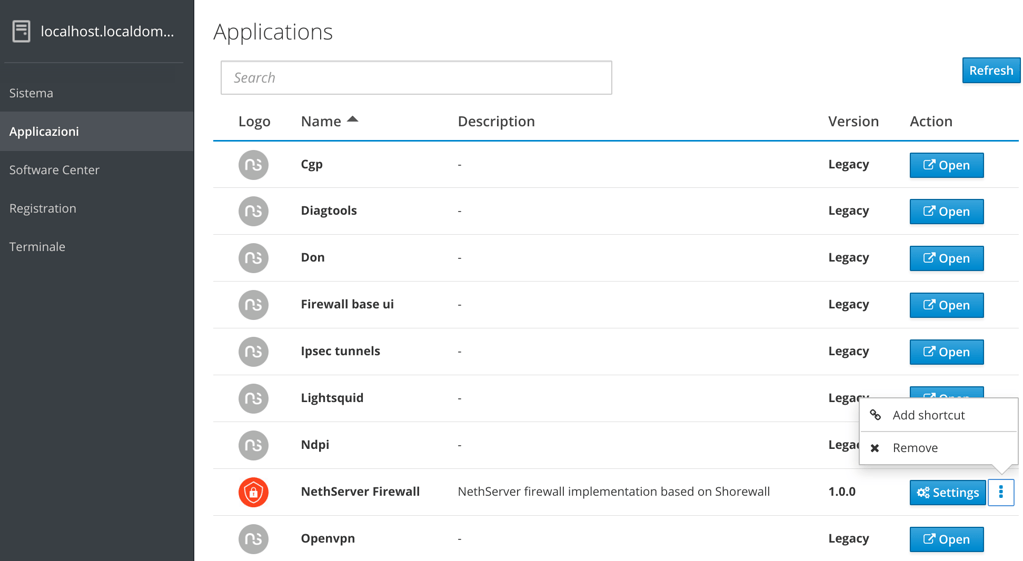
Task: Sort the table by the Name column arrow
Action: 352,121
